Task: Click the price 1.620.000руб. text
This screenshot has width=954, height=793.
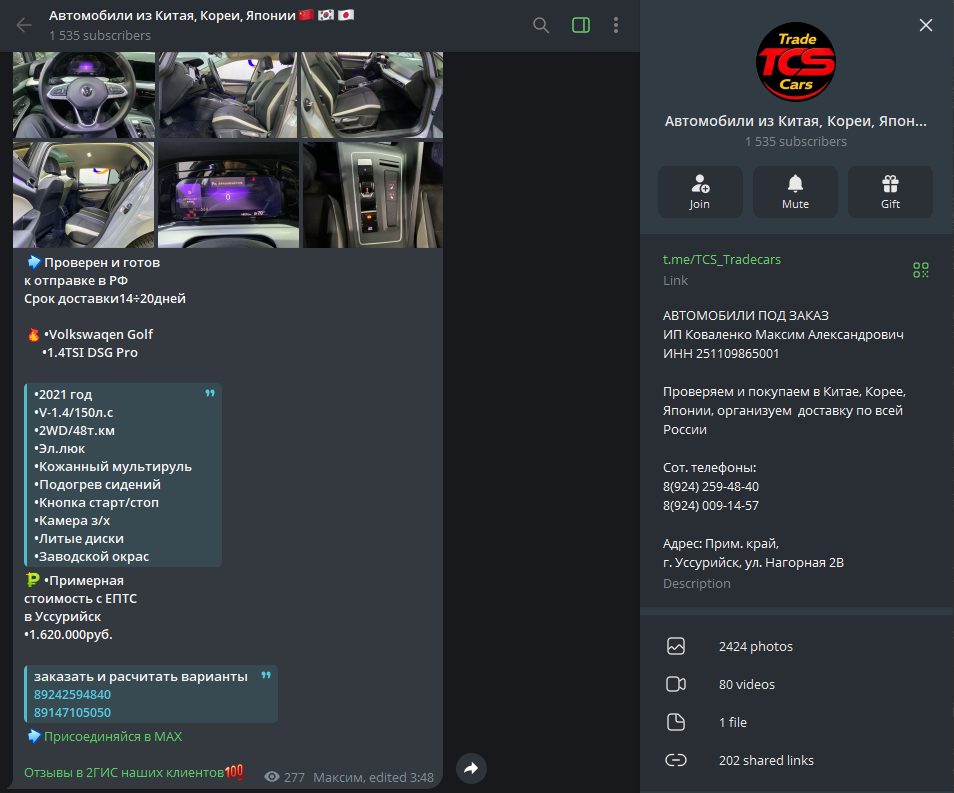Action: pos(68,634)
